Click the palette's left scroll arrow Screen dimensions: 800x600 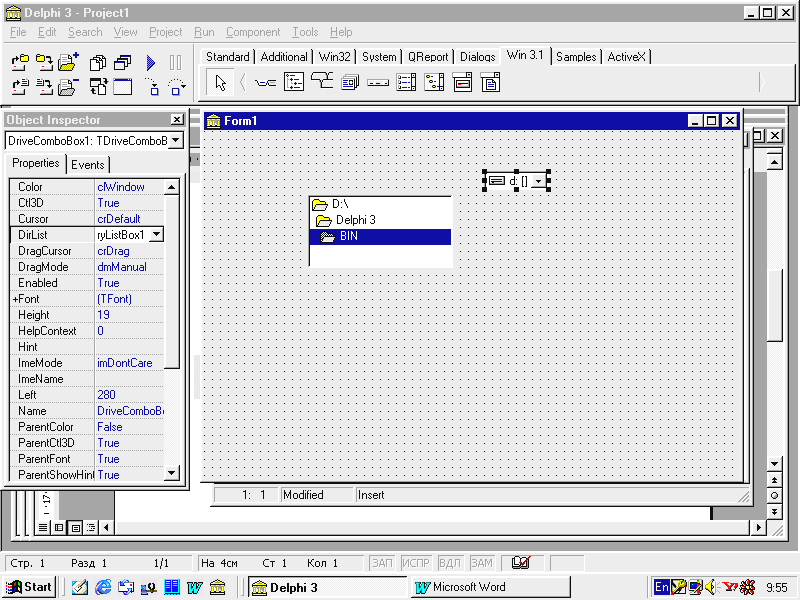pyautogui.click(x=243, y=82)
